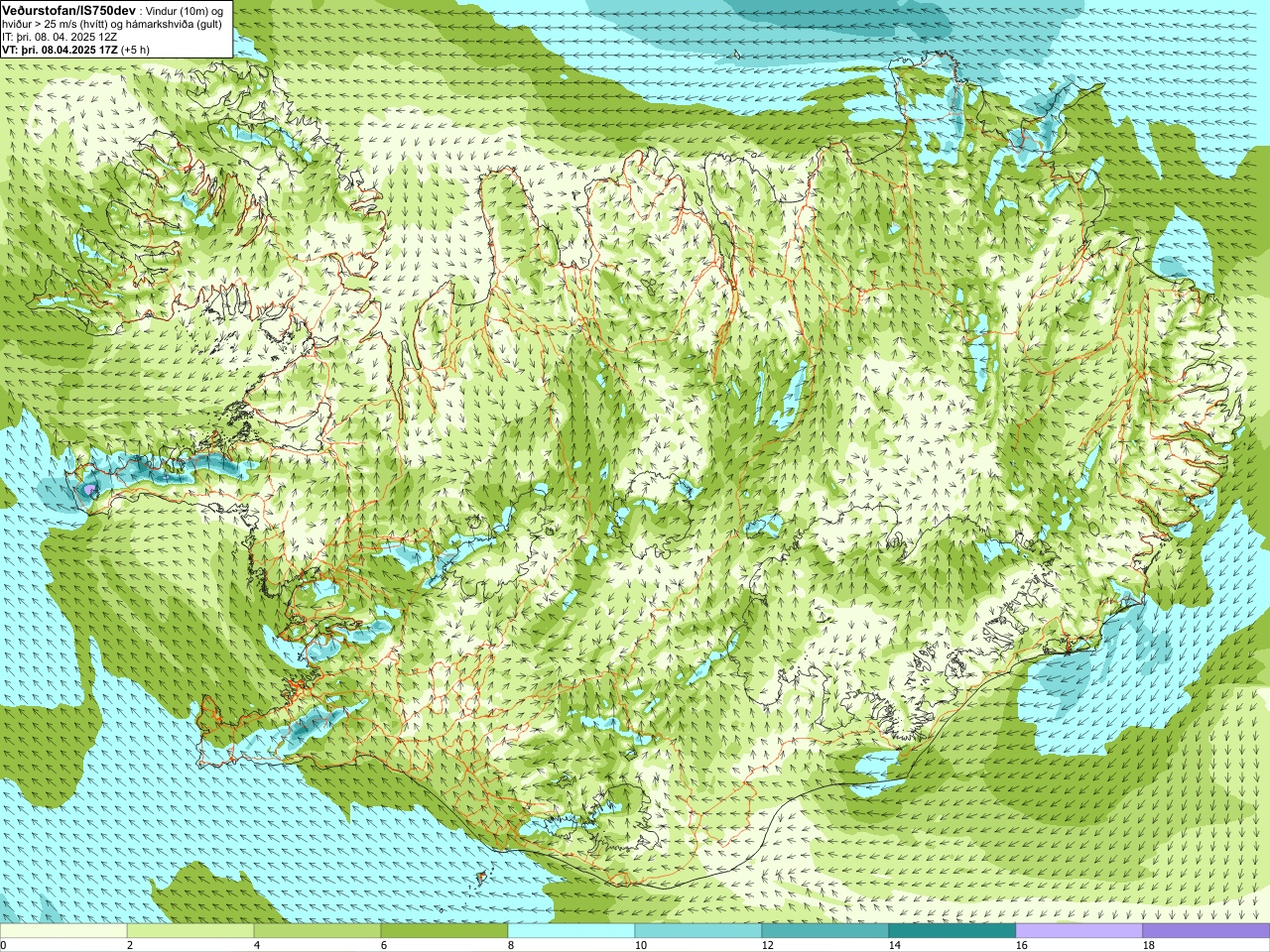The width and height of the screenshot is (1270, 952).
Task: Click the "18" scale label
Action: point(1149,946)
